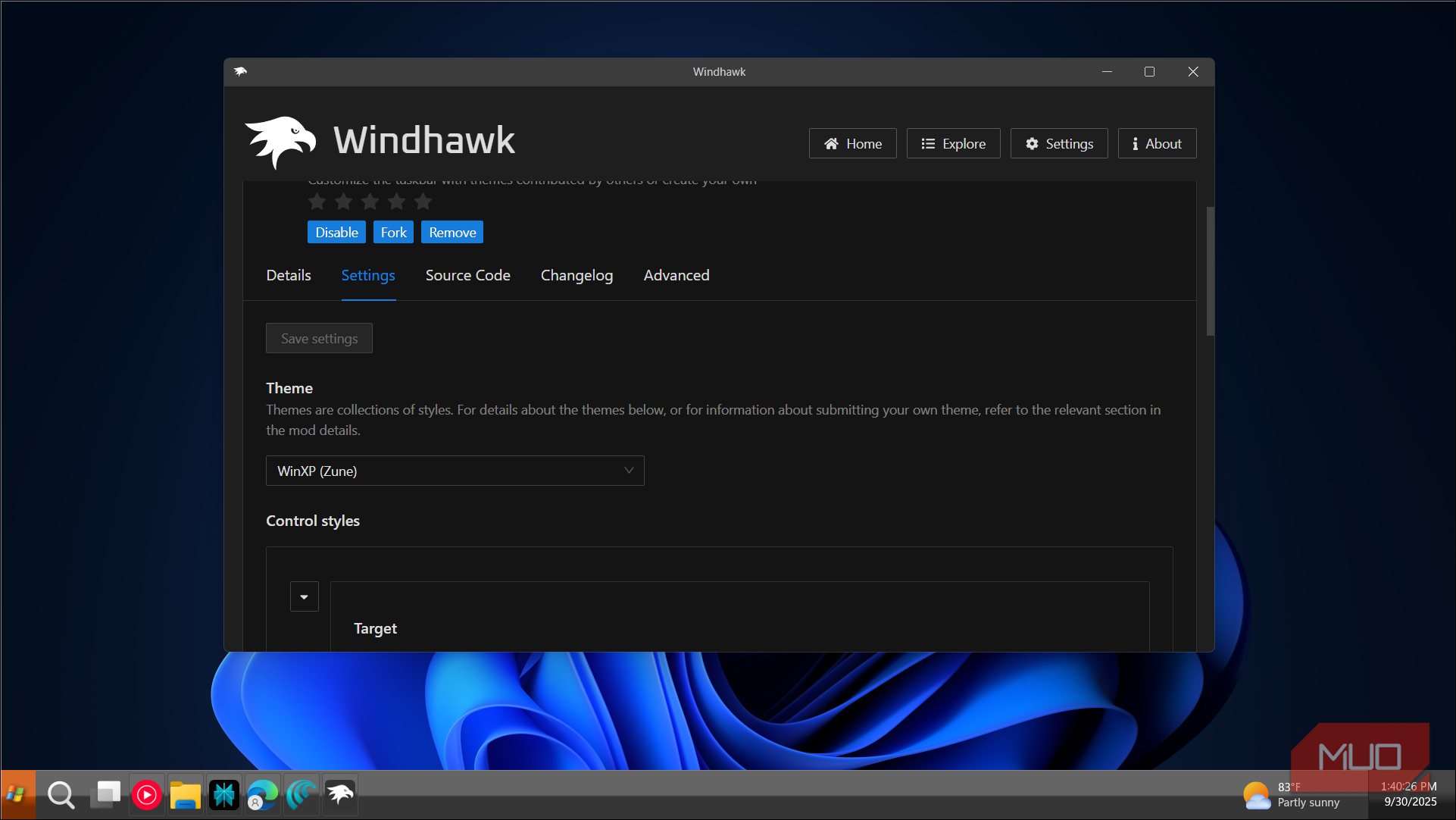This screenshot has height=820, width=1456.
Task: Open Task View from the taskbar
Action: coord(106,794)
